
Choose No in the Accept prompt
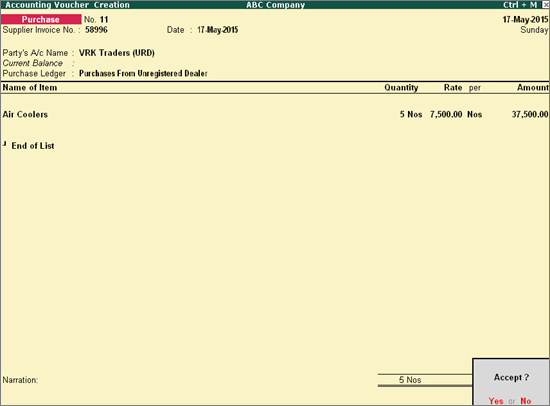pyautogui.click(x=525, y=401)
